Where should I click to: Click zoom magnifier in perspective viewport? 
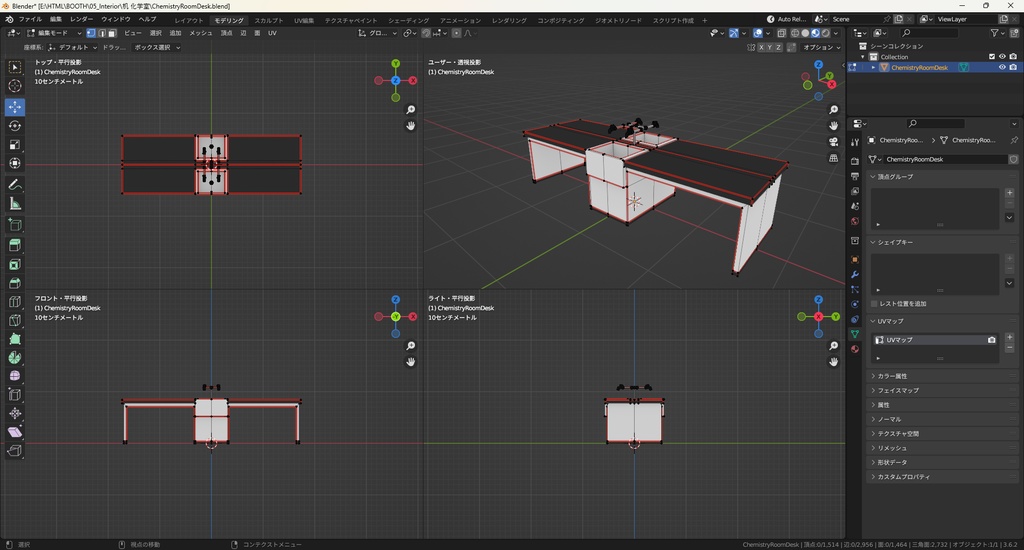click(x=834, y=110)
